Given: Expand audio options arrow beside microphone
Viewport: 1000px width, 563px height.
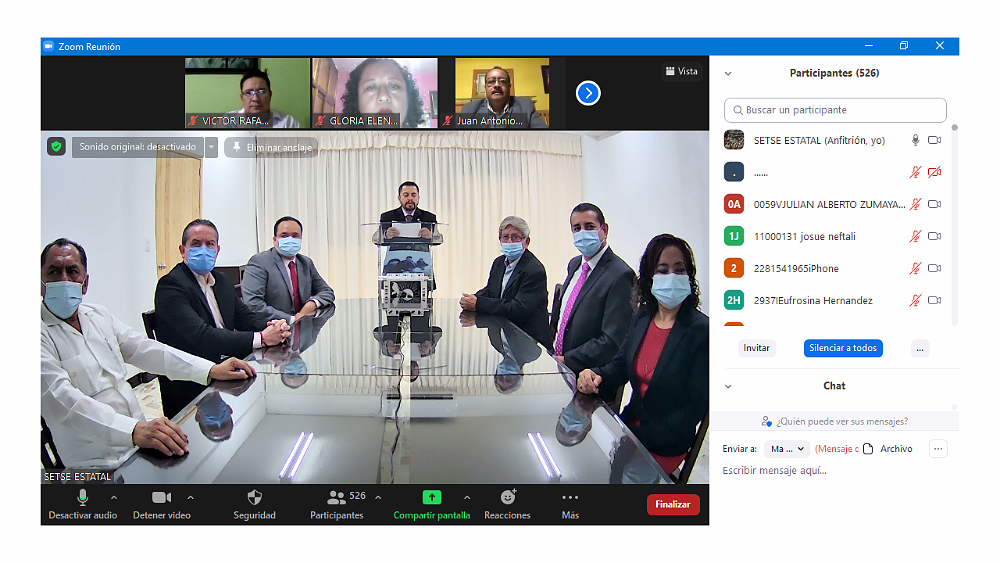Looking at the screenshot, I should pos(113,497).
